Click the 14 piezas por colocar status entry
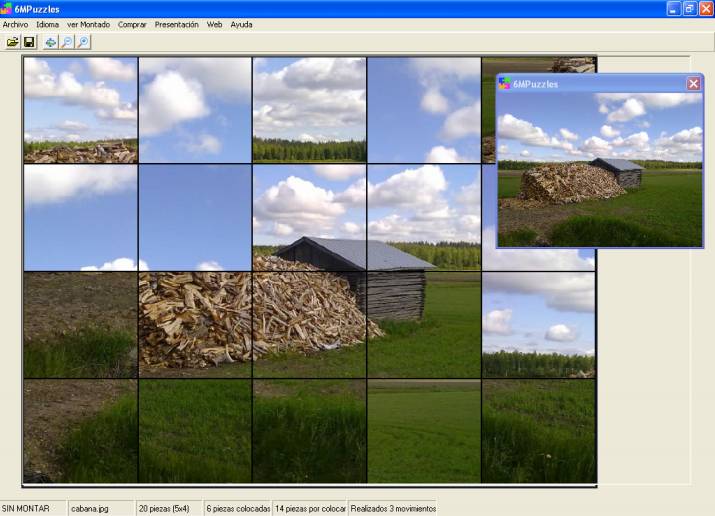The image size is (715, 516). pyautogui.click(x=310, y=509)
